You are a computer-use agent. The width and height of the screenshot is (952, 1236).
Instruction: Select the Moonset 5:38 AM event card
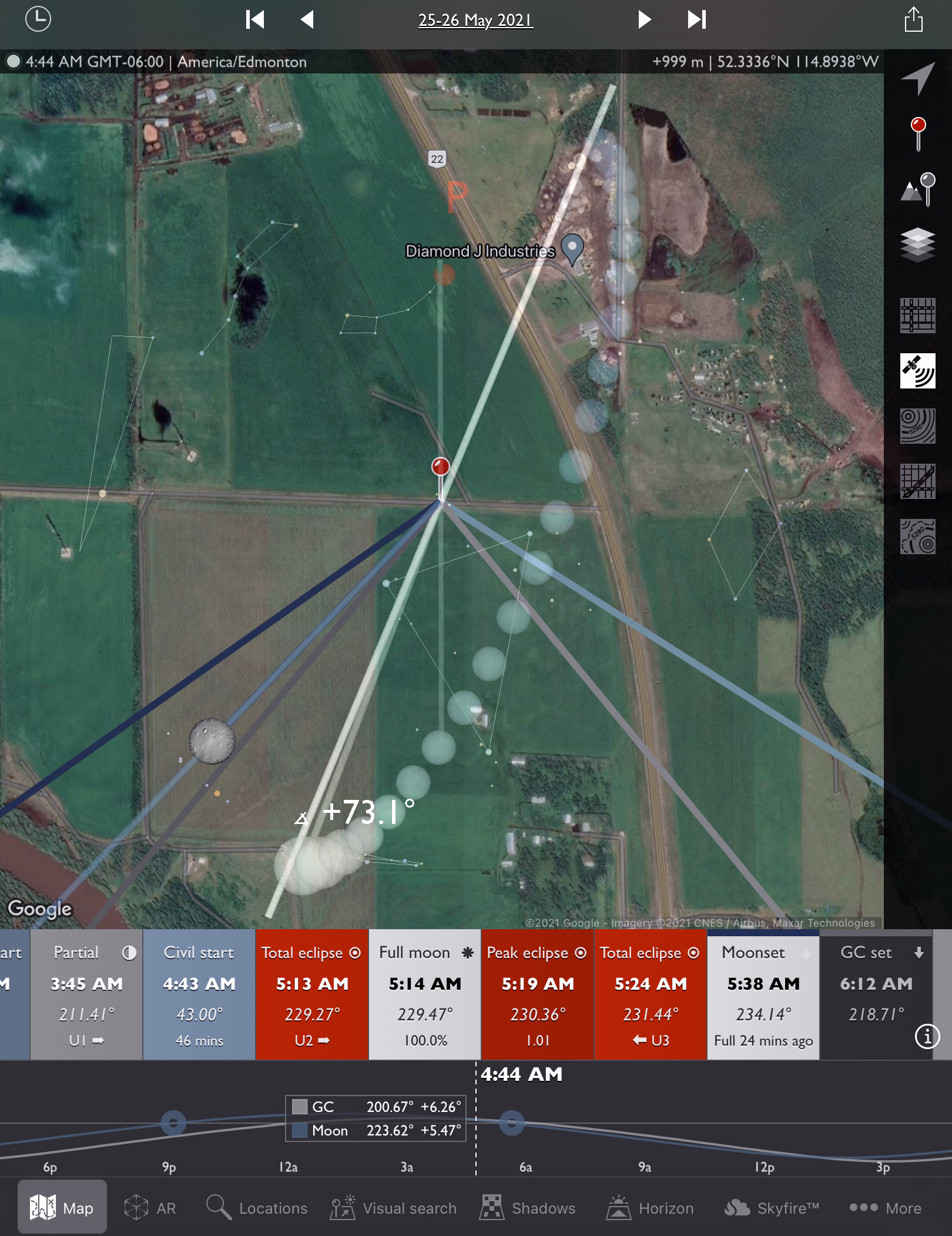pyautogui.click(x=763, y=994)
